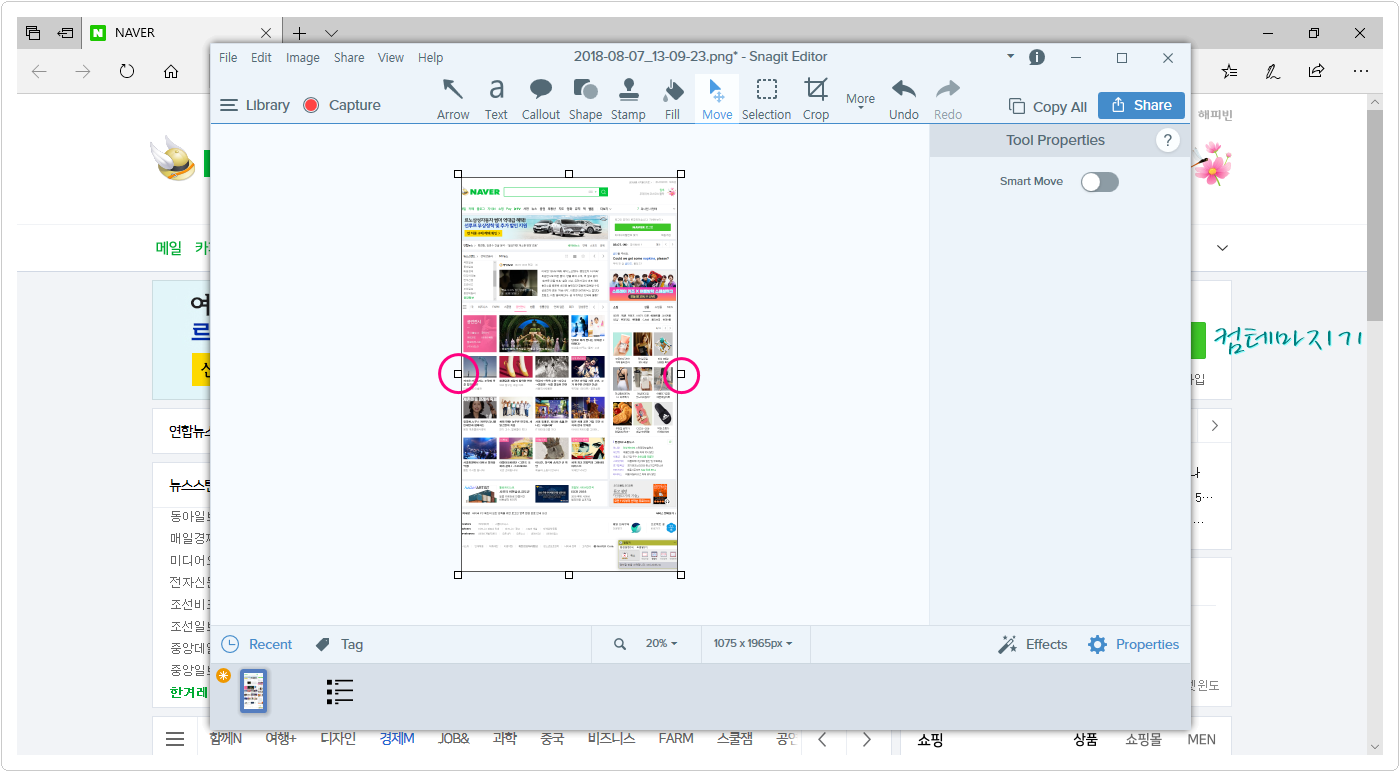The image size is (1400, 772).
Task: Go to Edge home page
Action: (171, 71)
